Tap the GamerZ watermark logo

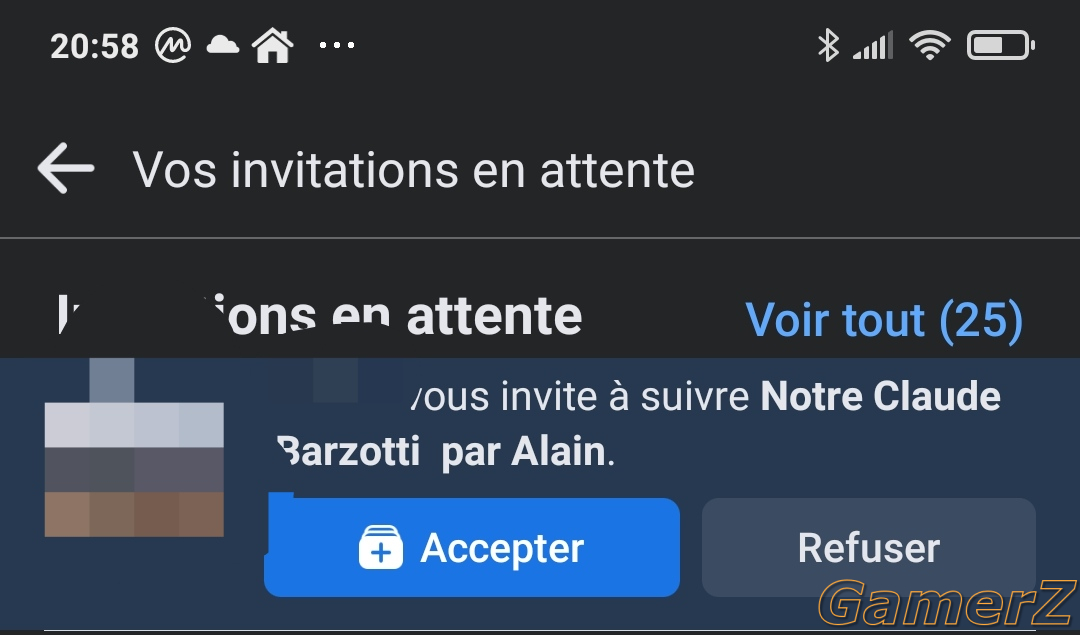[x=948, y=604]
